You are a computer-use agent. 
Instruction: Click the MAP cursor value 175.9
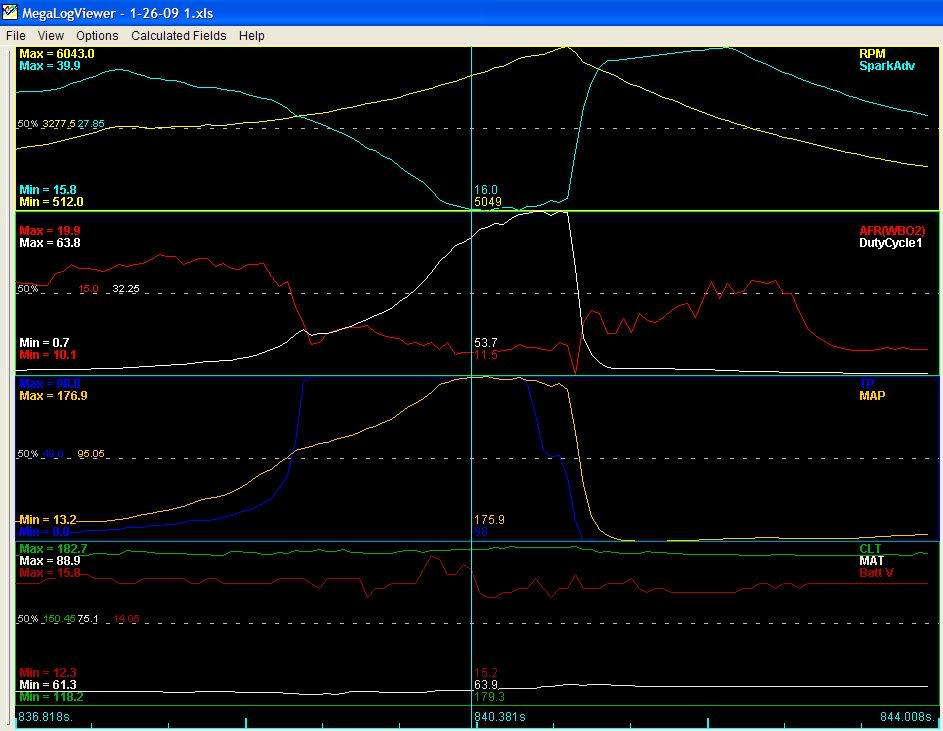488,520
